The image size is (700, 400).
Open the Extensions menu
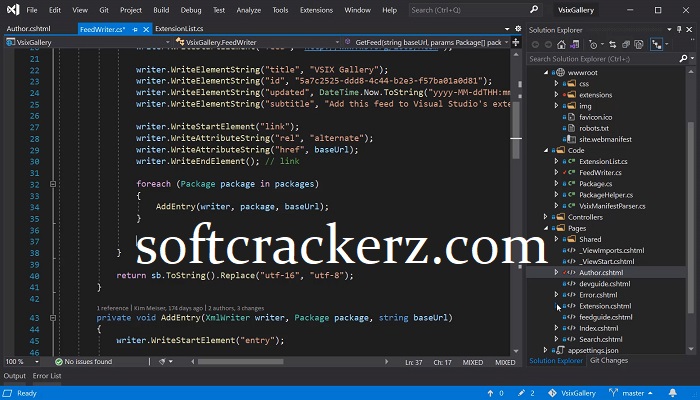pyautogui.click(x=317, y=10)
